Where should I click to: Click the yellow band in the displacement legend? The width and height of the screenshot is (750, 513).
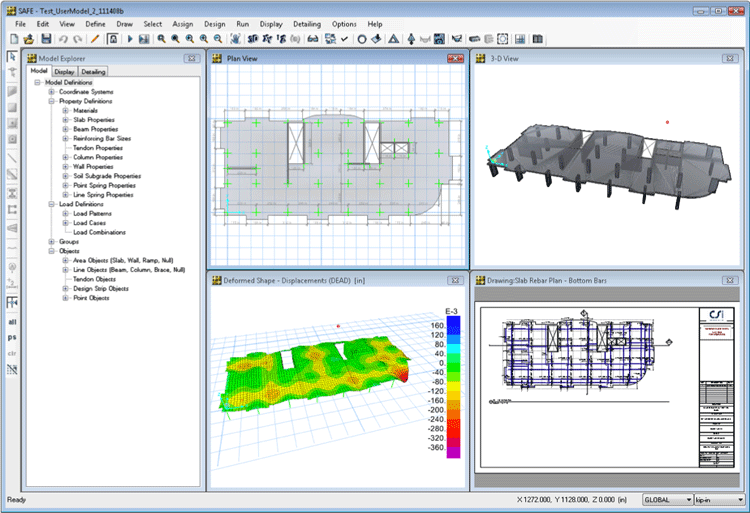[453, 386]
